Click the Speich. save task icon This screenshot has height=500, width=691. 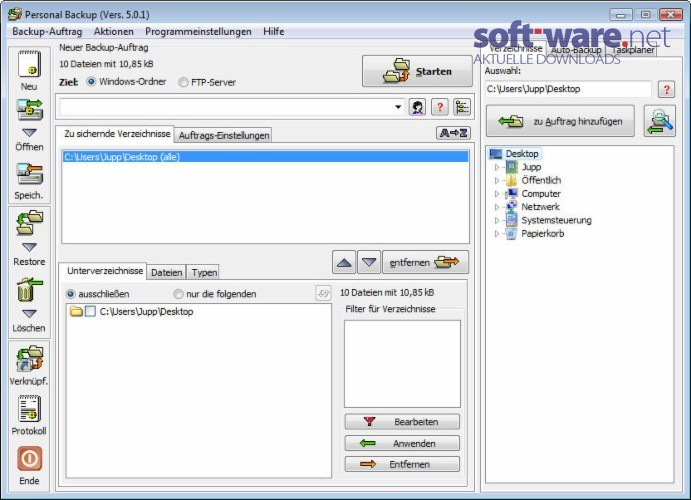(30, 174)
